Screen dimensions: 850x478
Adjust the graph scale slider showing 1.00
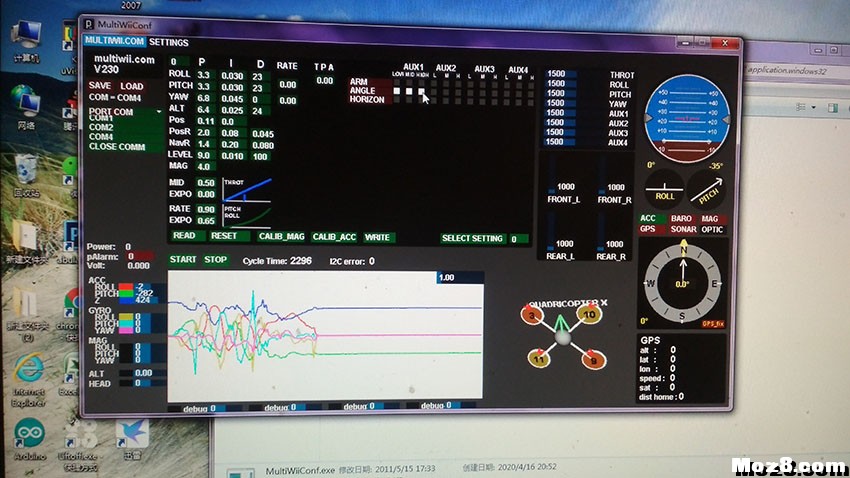tap(460, 277)
